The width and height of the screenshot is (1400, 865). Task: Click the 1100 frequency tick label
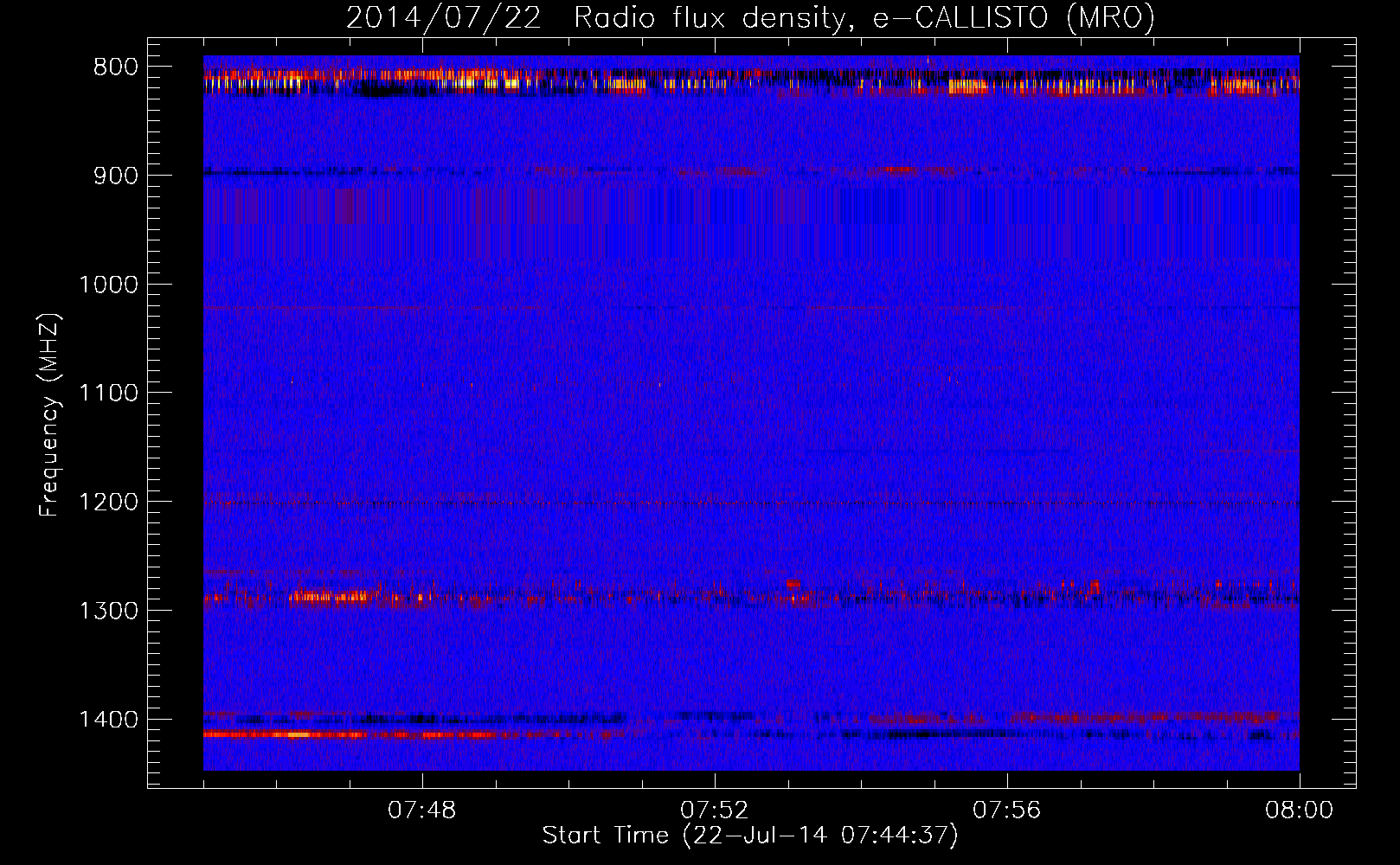pyautogui.click(x=108, y=394)
